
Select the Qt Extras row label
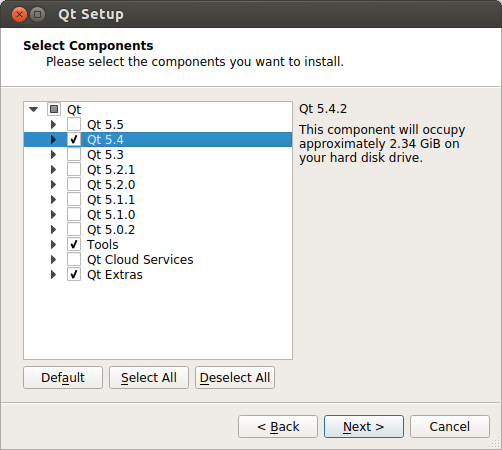coord(115,275)
